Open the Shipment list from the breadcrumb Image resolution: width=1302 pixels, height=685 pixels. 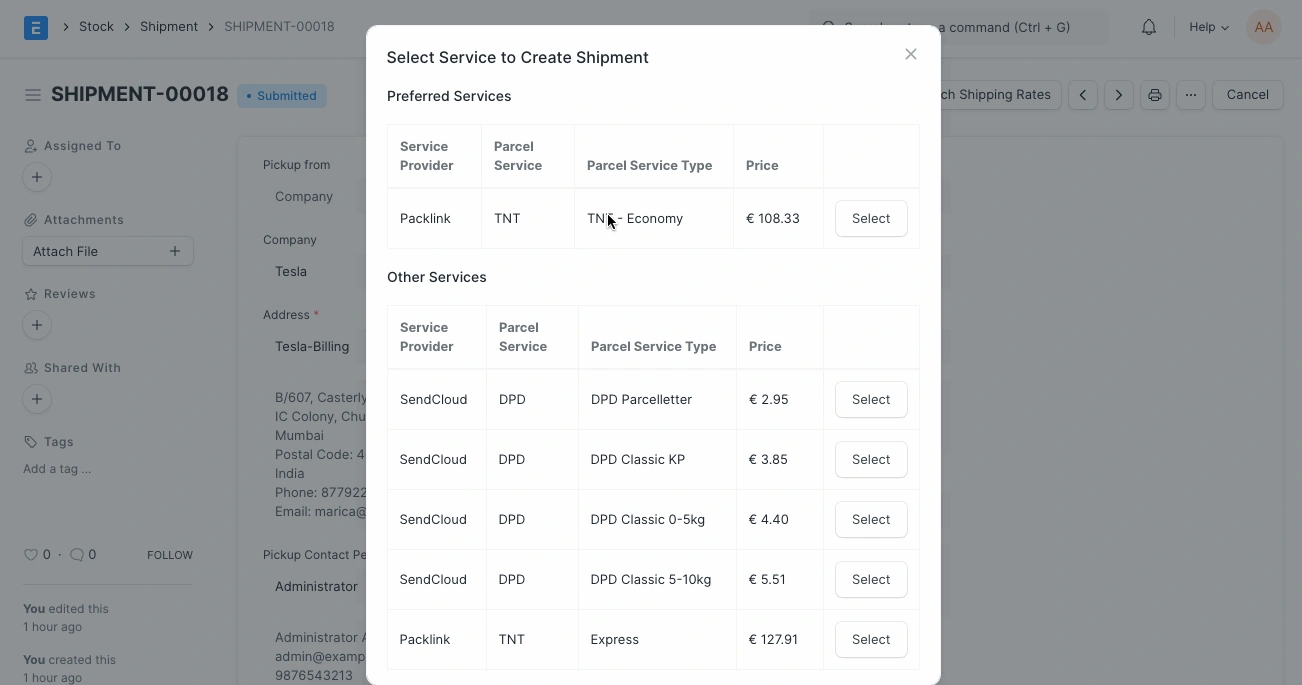click(168, 27)
